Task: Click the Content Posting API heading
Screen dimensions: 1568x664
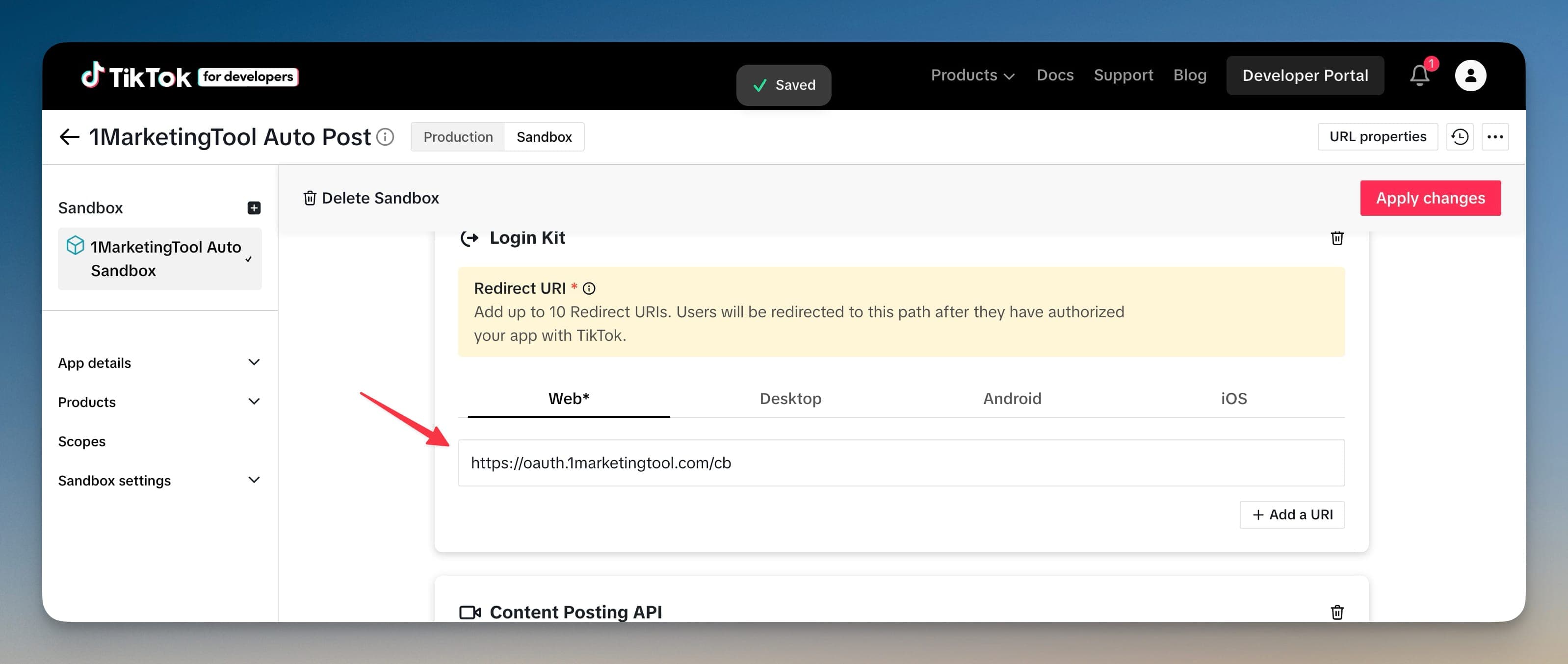Action: pos(576,613)
